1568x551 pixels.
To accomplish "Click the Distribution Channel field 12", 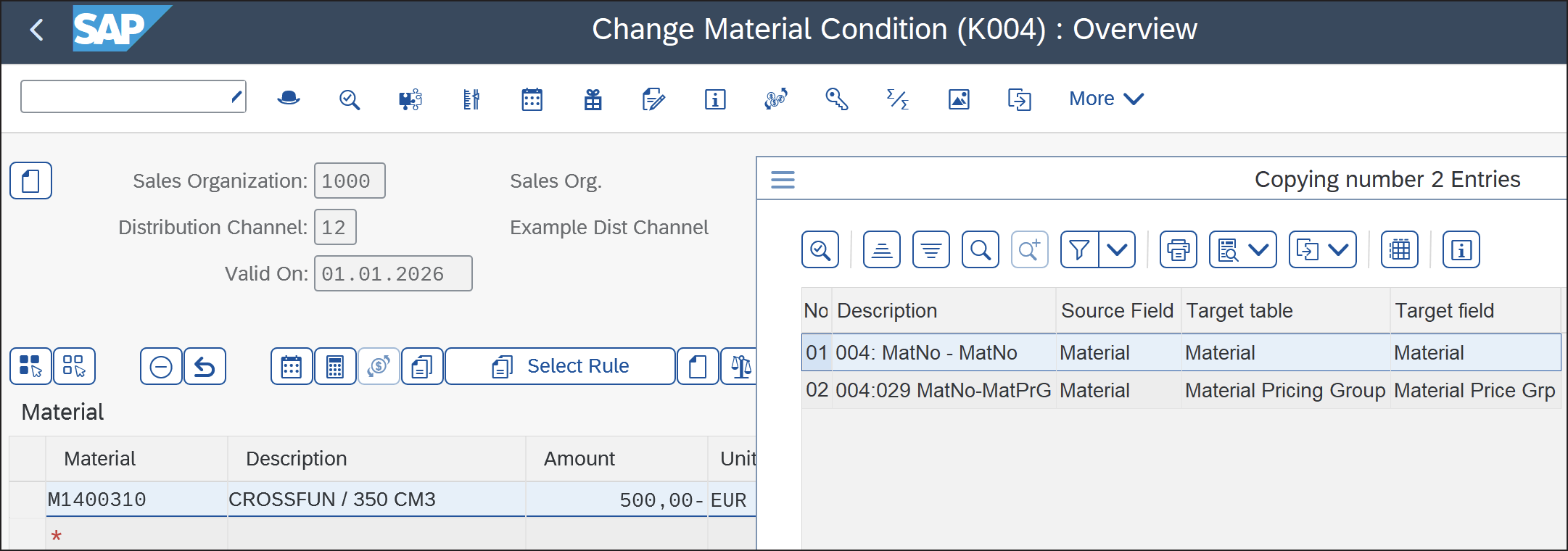I will (335, 227).
